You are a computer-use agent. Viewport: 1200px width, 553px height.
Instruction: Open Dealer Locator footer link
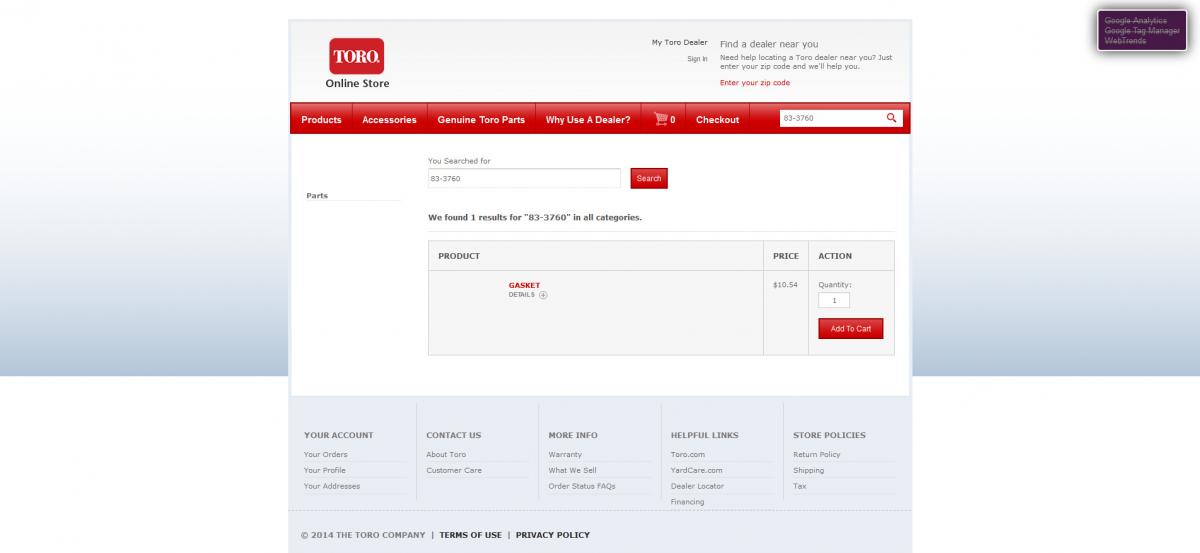coord(698,486)
